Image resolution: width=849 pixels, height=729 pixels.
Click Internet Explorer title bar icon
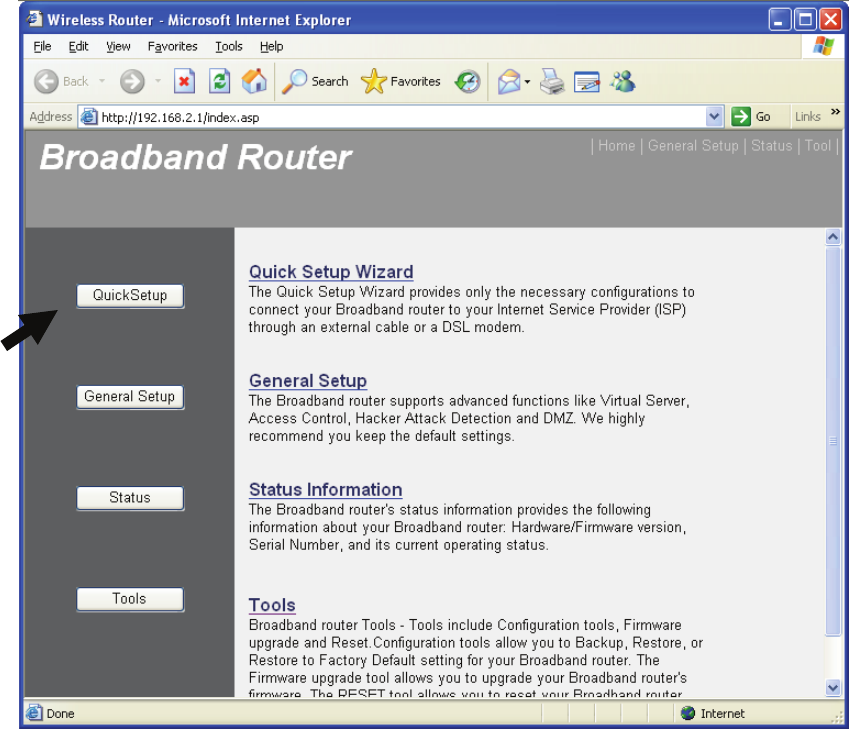tap(35, 19)
